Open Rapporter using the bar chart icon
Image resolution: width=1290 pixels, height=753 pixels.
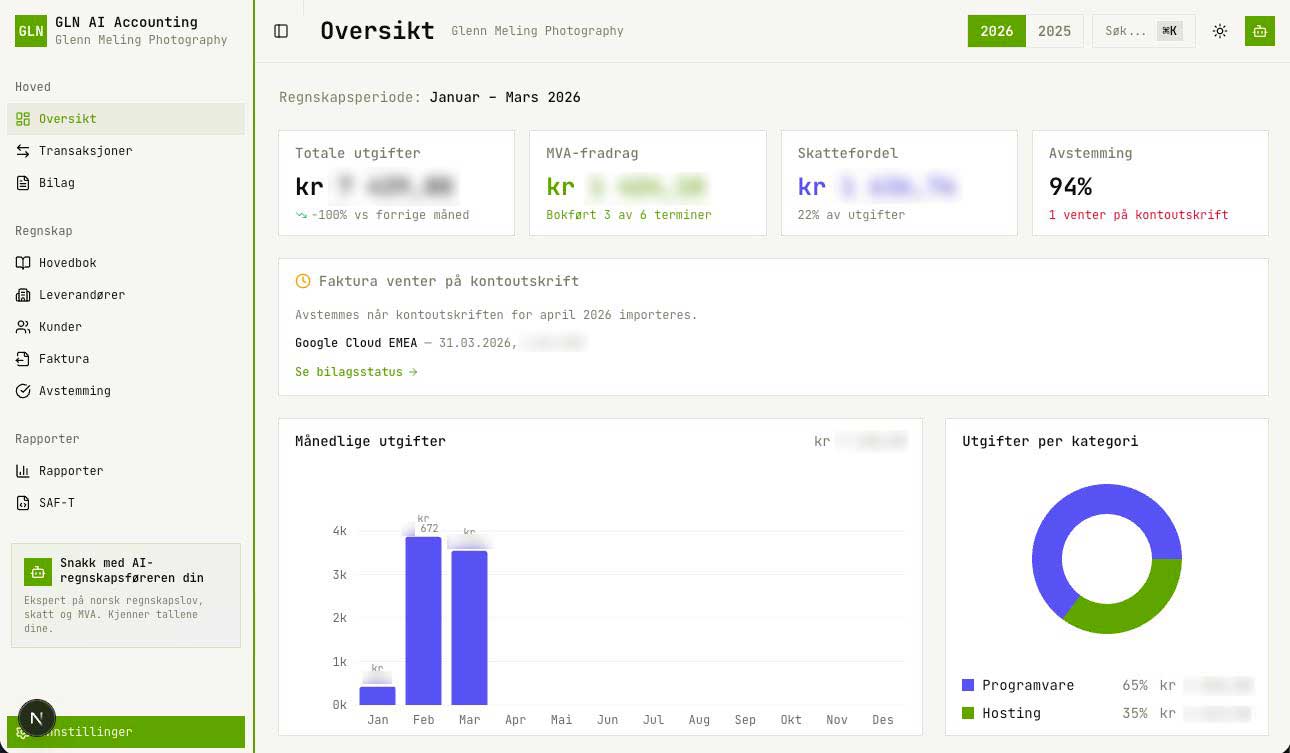(23, 470)
